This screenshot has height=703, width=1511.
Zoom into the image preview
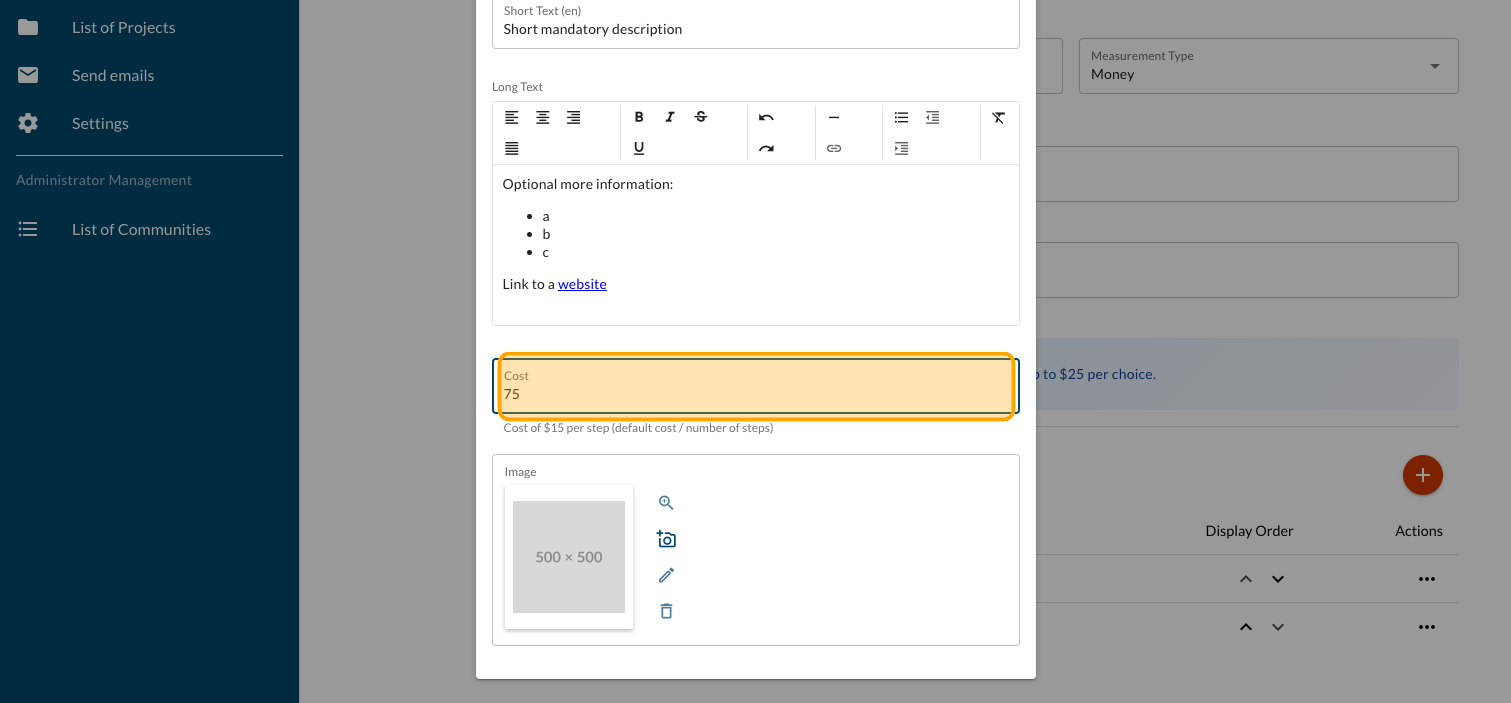[666, 503]
